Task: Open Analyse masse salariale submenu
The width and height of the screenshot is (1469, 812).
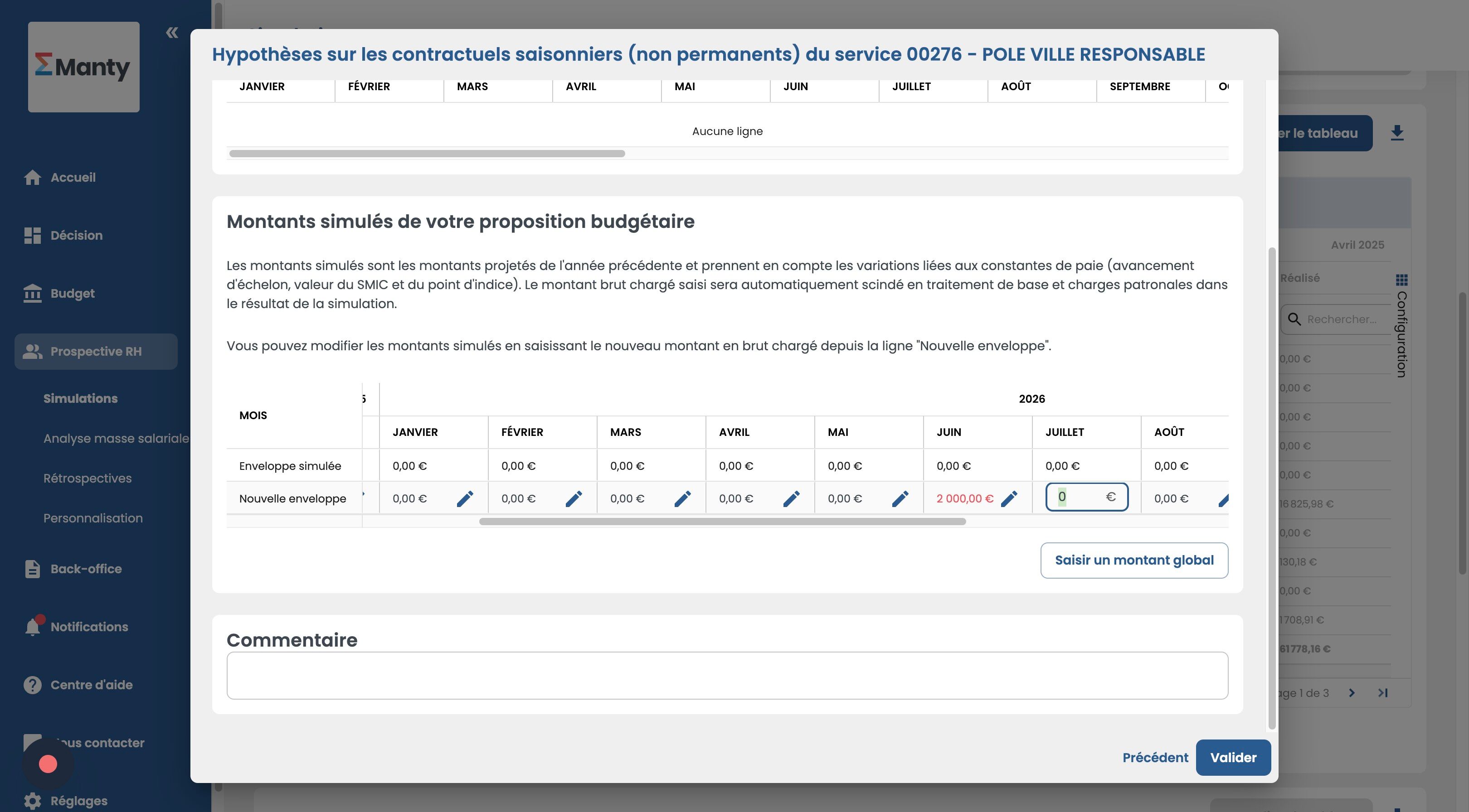Action: pyautogui.click(x=116, y=438)
